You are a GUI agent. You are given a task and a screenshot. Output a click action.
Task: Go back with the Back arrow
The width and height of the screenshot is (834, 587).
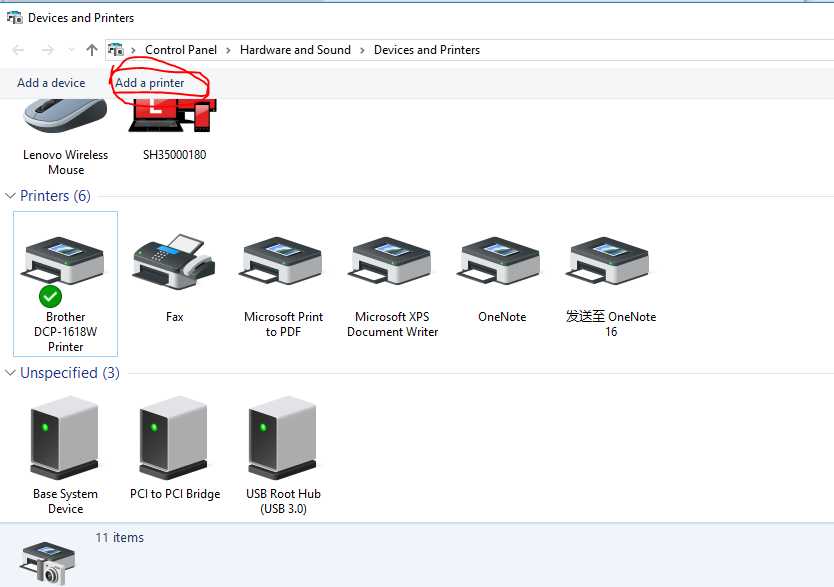coord(18,50)
